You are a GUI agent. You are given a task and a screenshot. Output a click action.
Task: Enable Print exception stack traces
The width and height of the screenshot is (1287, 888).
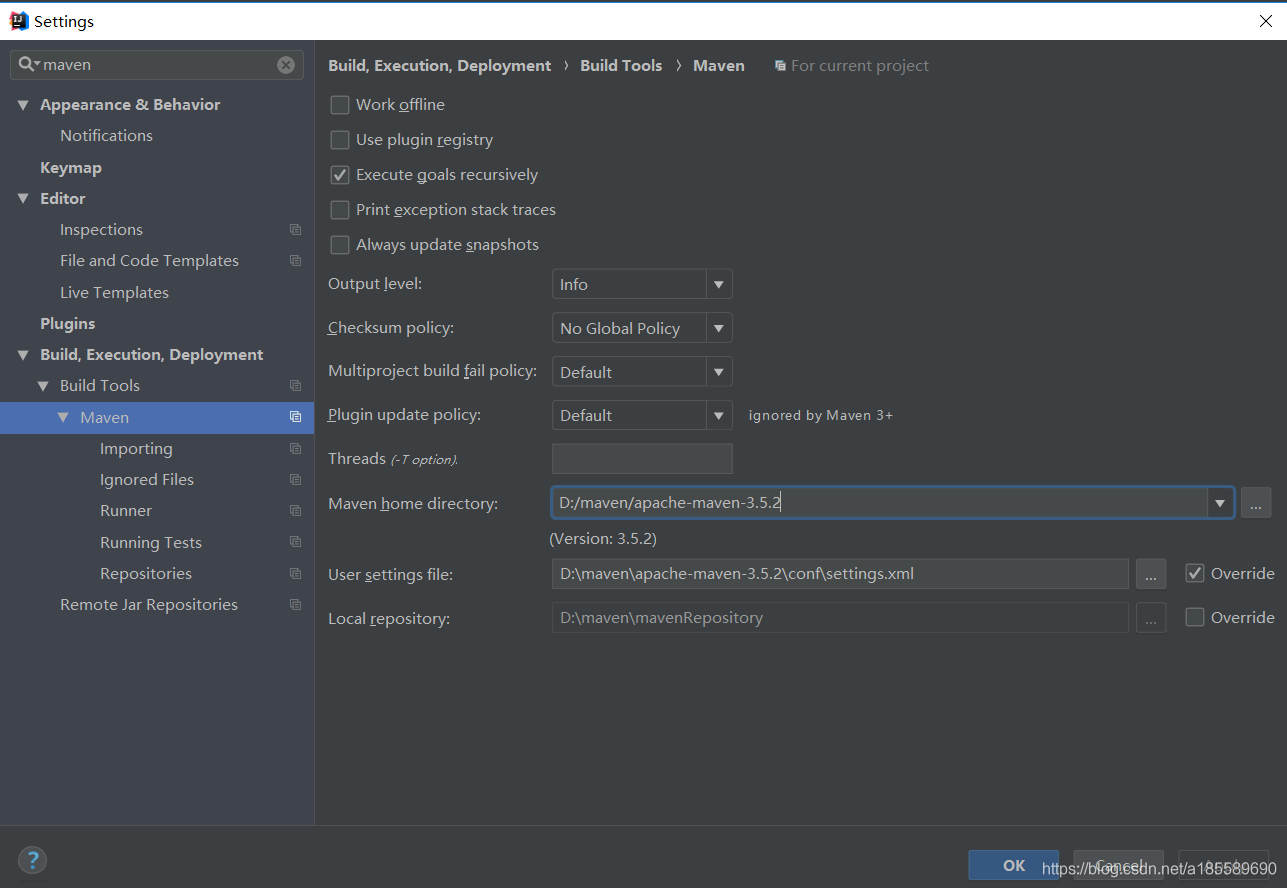[340, 210]
